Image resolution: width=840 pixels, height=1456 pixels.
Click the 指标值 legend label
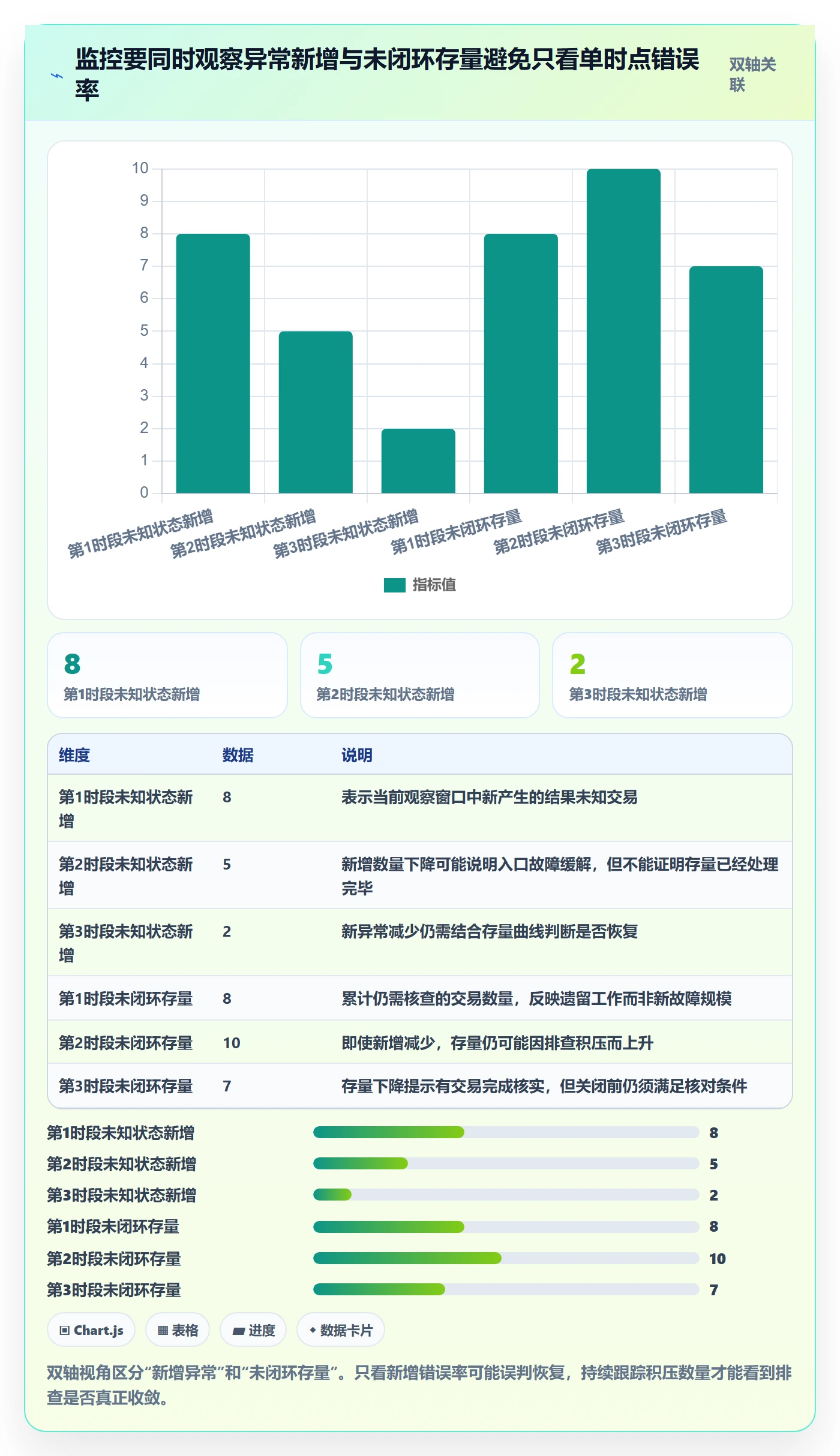pyautogui.click(x=434, y=585)
